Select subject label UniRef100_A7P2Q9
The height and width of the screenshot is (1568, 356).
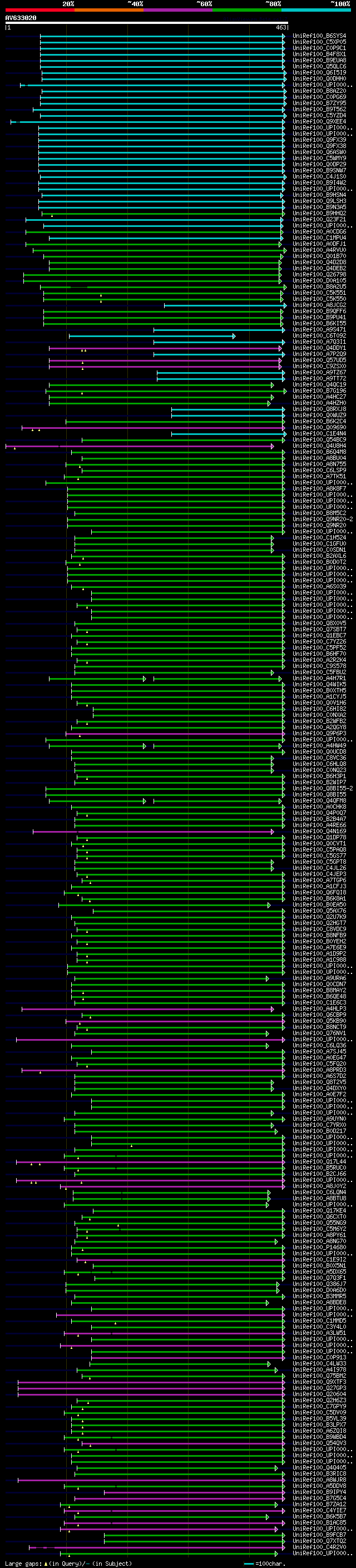[x=319, y=354]
